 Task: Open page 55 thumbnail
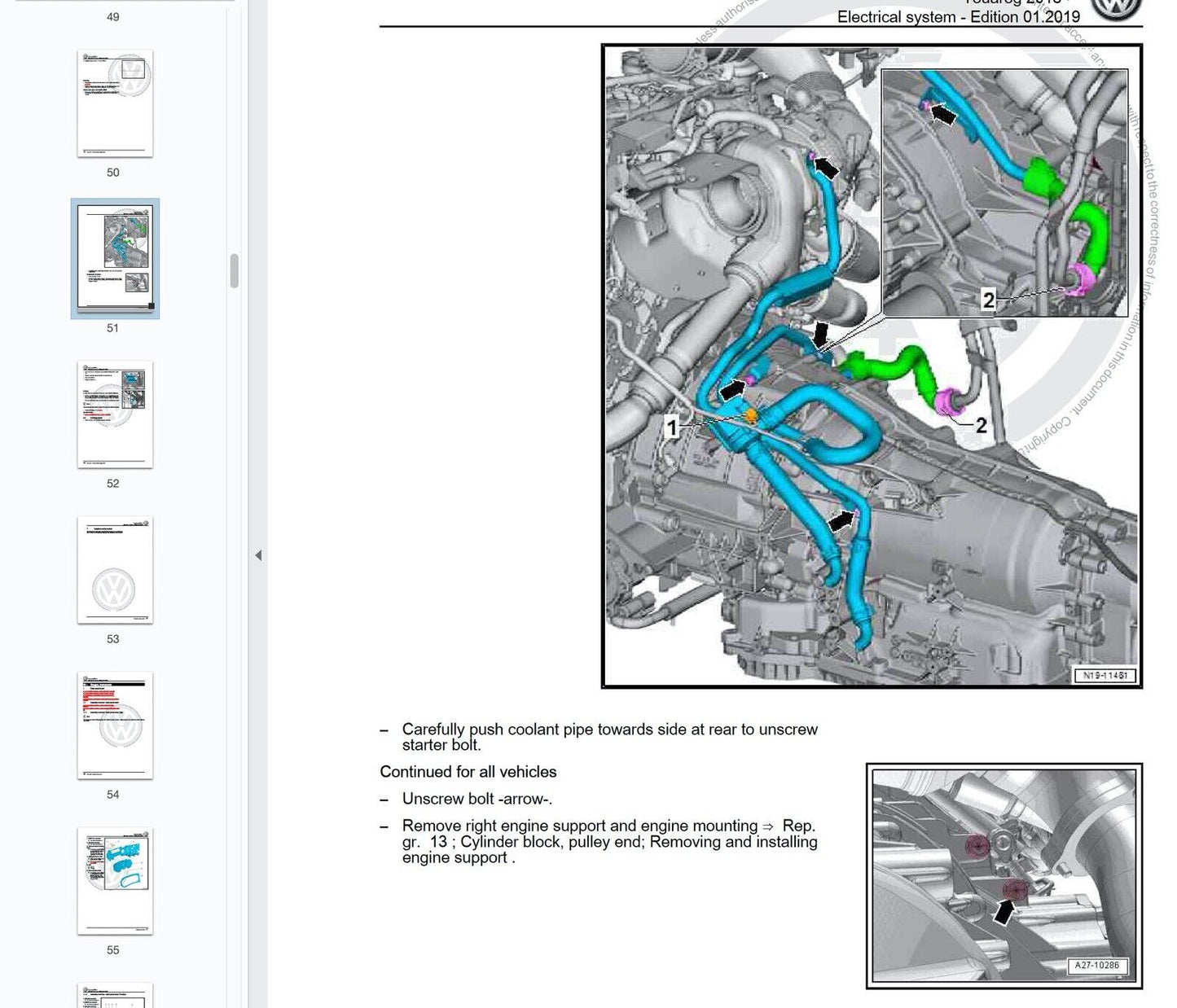point(115,881)
